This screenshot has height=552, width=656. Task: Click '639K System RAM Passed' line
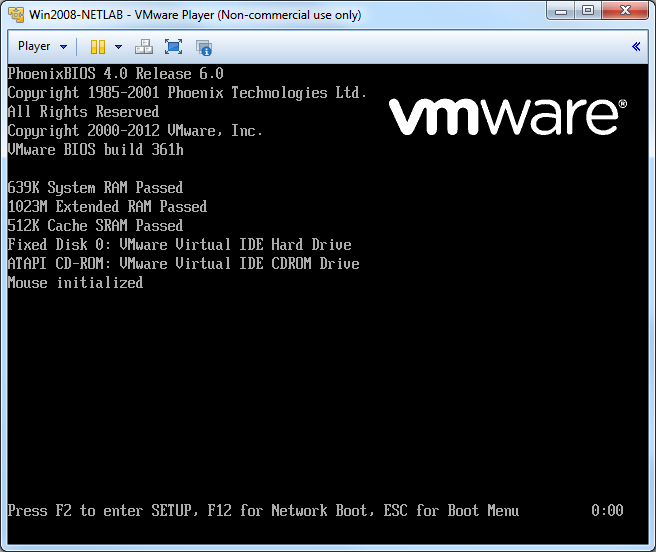coord(95,188)
